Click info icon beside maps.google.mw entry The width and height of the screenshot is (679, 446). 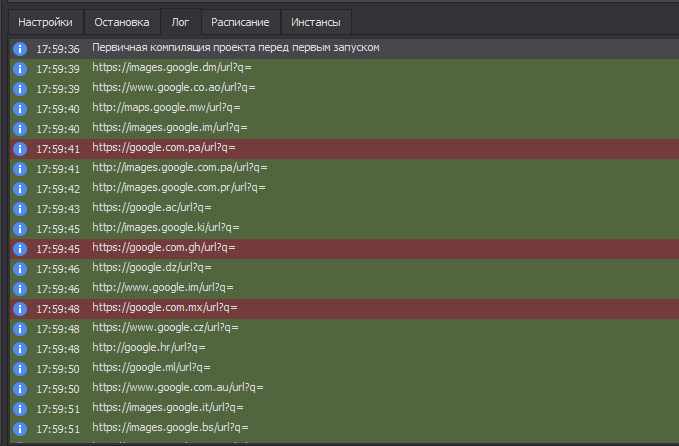tap(19, 108)
